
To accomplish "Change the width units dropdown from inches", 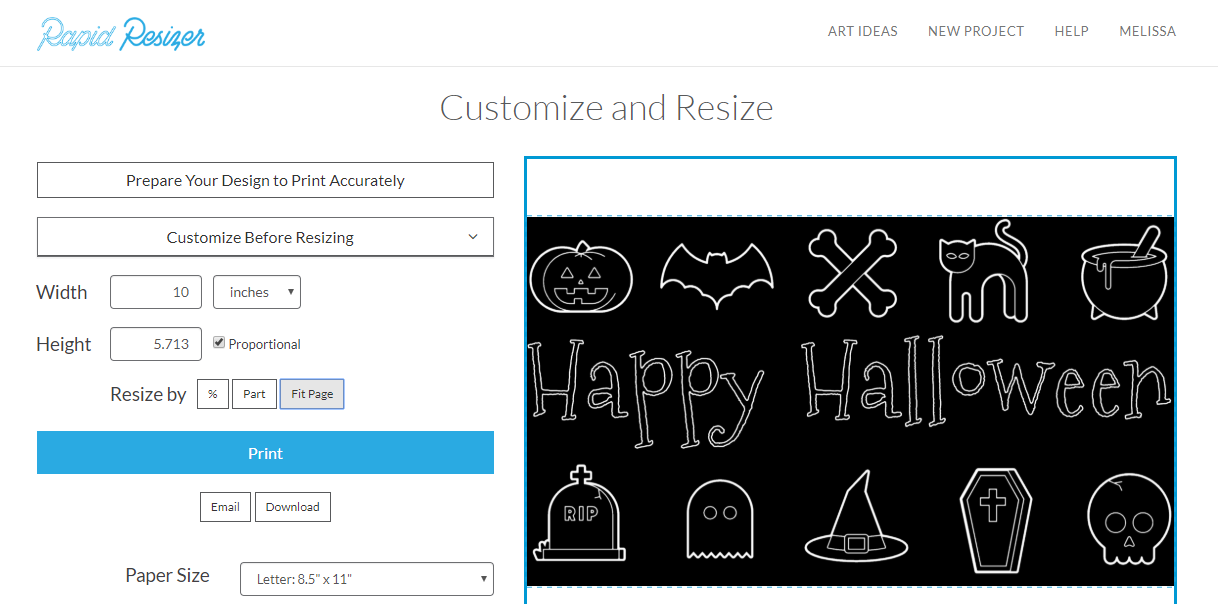I will click(256, 291).
